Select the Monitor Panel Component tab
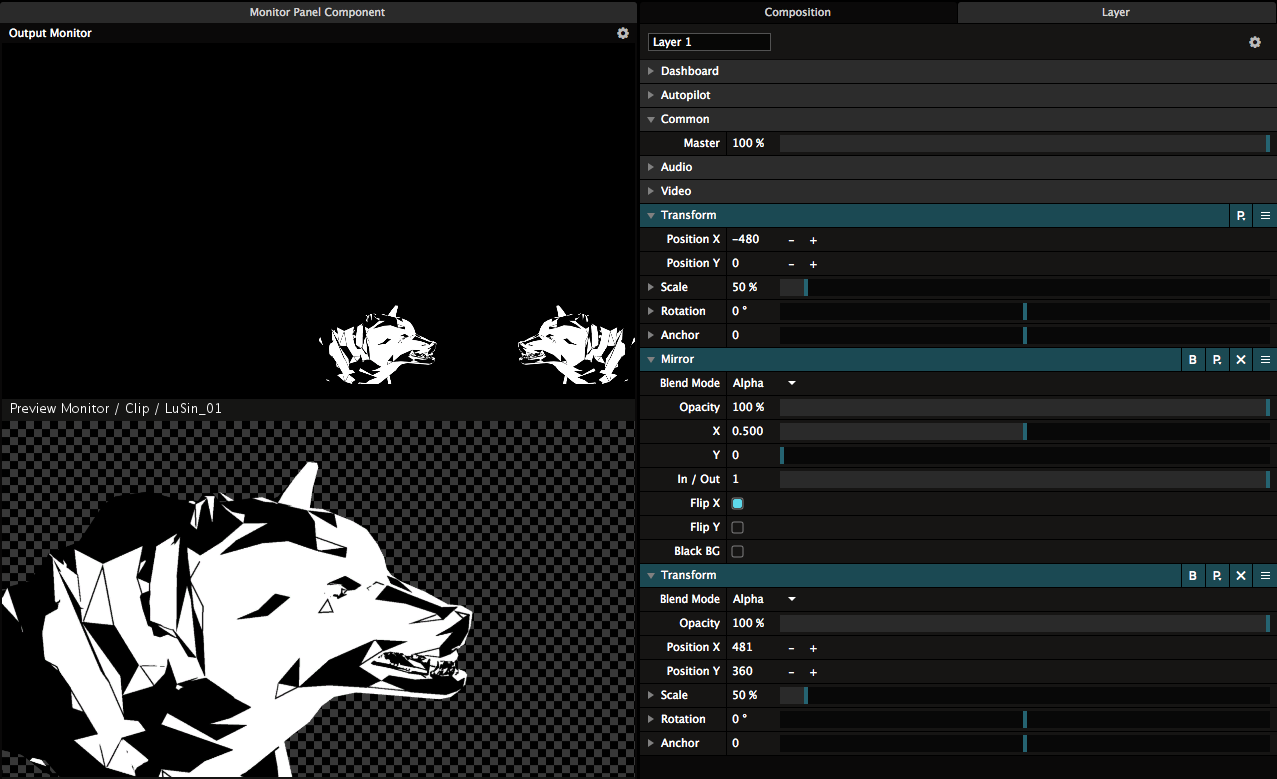This screenshot has width=1277, height=779. point(317,12)
